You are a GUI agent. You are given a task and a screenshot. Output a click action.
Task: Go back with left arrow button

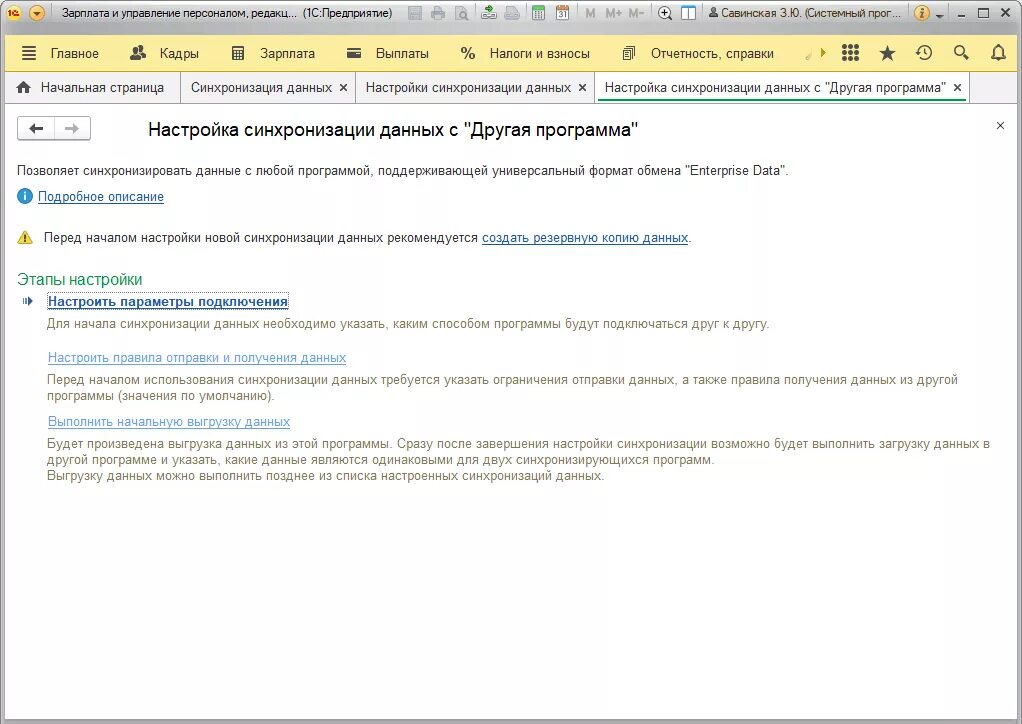(x=36, y=128)
